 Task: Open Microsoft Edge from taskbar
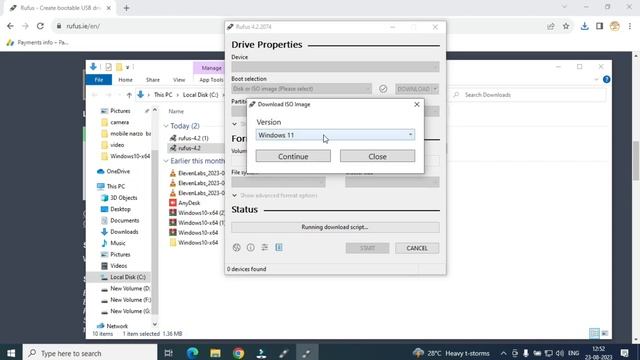coord(192,353)
